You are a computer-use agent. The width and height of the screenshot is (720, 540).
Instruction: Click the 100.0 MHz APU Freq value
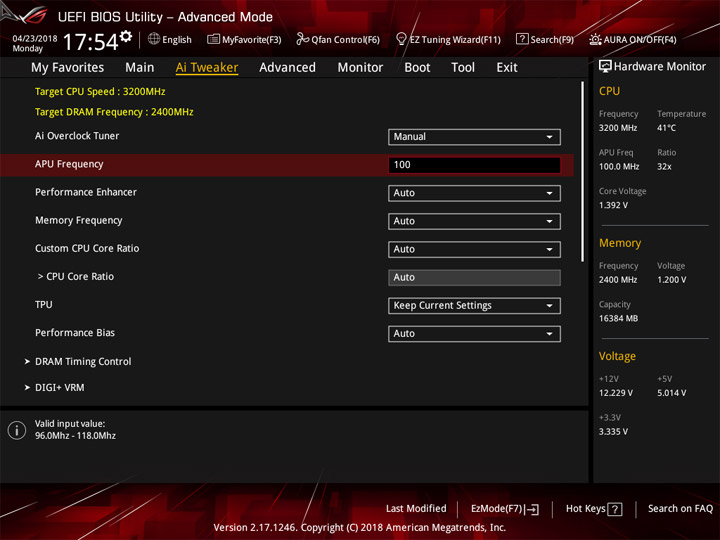[x=619, y=166]
